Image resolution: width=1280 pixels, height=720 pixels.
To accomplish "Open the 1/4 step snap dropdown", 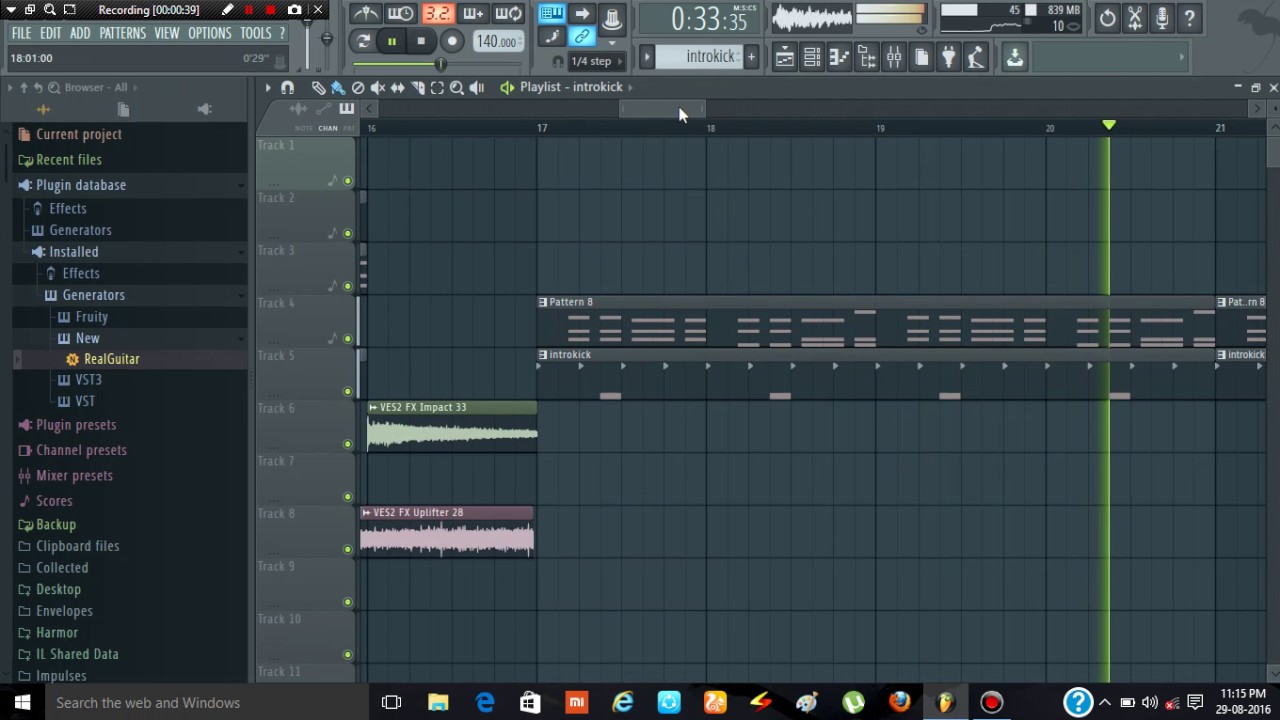I will [597, 61].
